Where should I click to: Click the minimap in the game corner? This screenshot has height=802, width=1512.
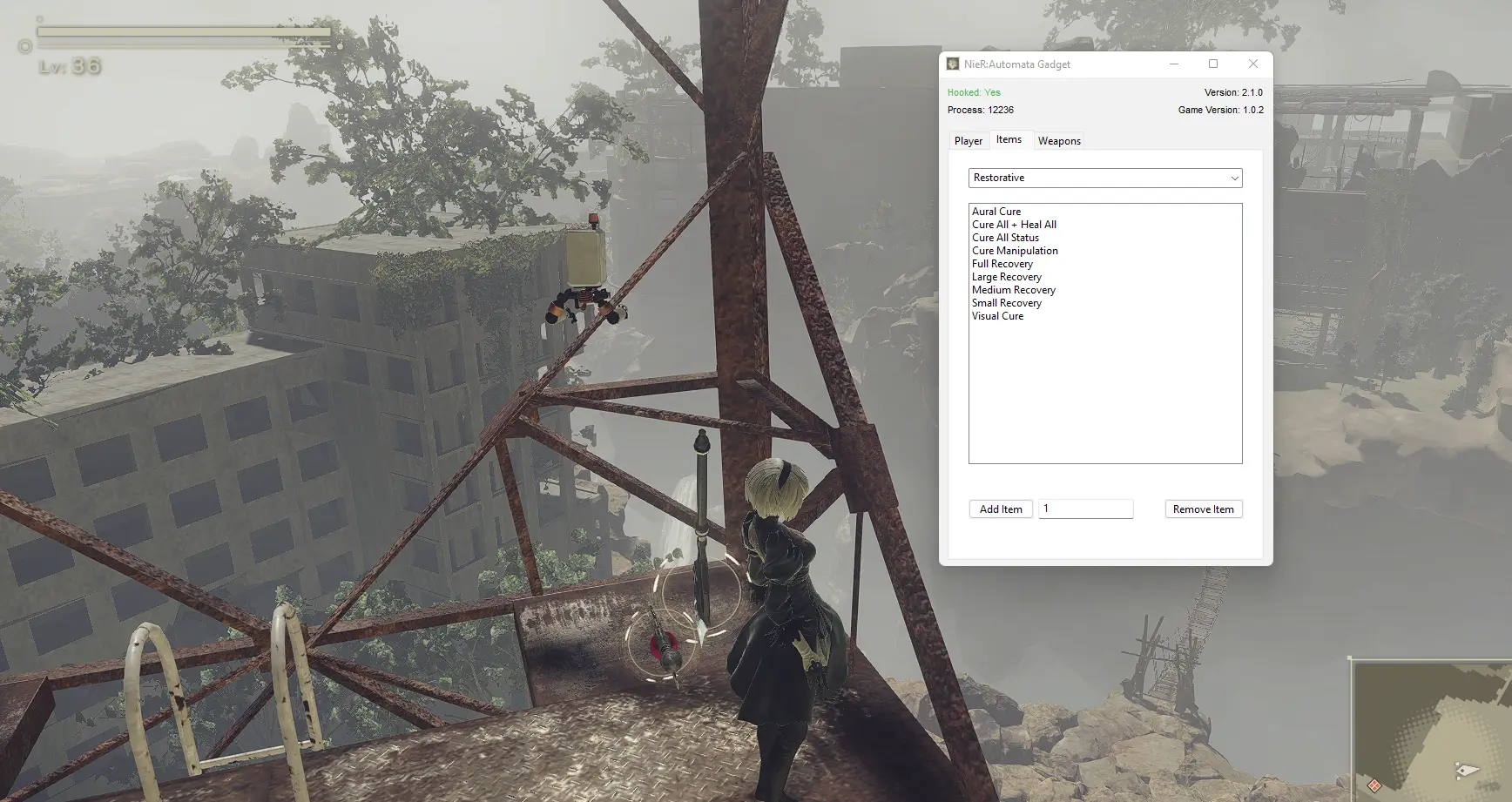click(1429, 730)
